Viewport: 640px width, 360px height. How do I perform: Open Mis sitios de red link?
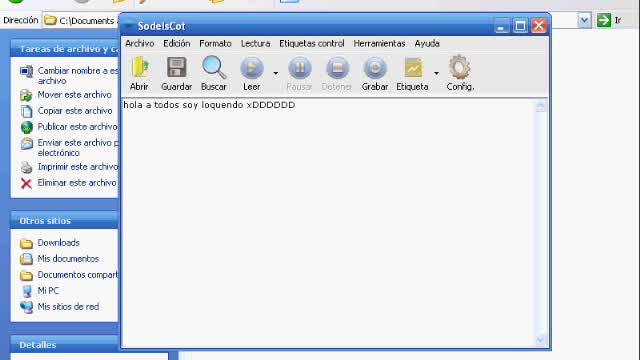click(68, 307)
